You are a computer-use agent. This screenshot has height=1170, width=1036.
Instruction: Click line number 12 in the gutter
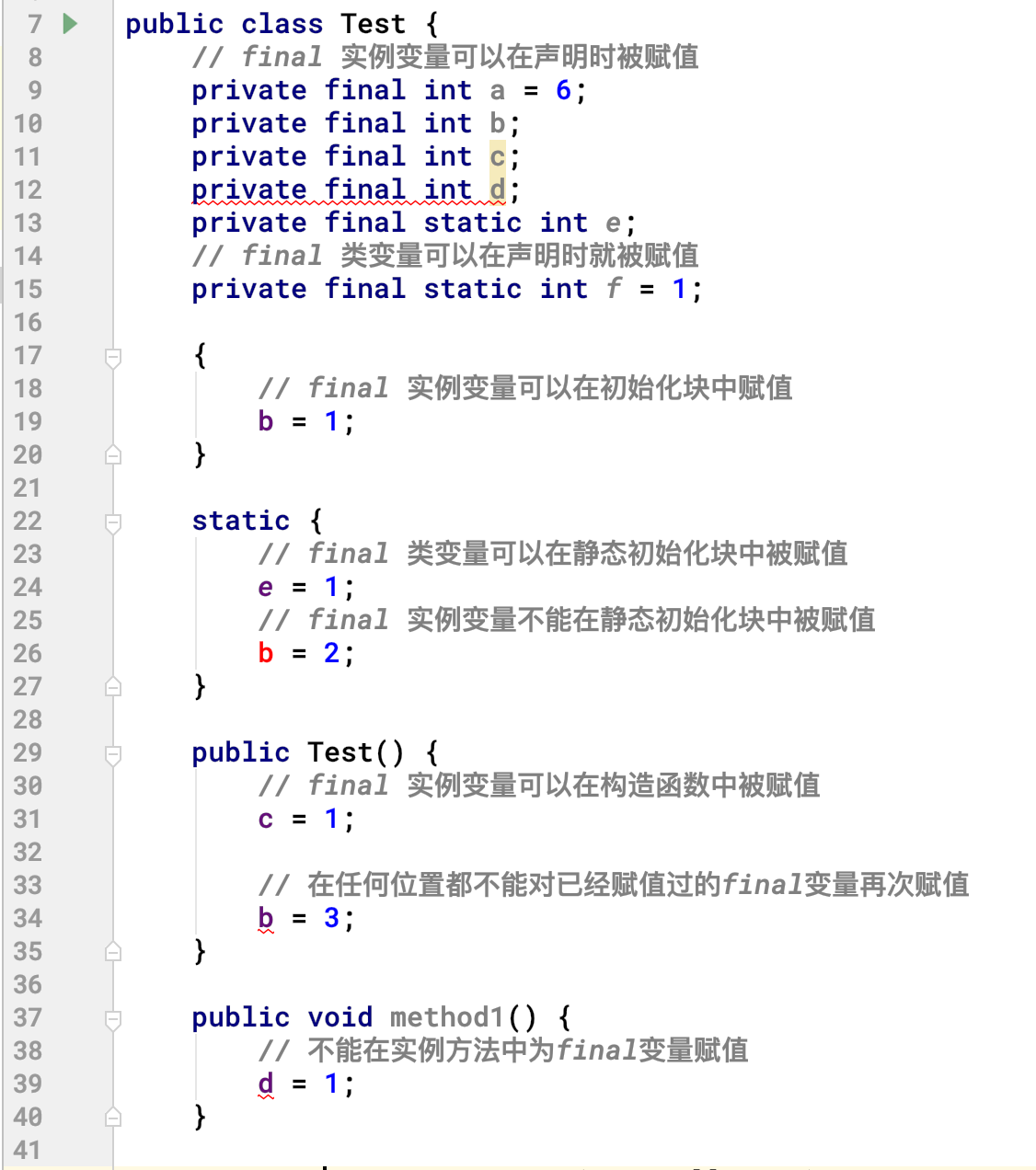click(x=28, y=189)
